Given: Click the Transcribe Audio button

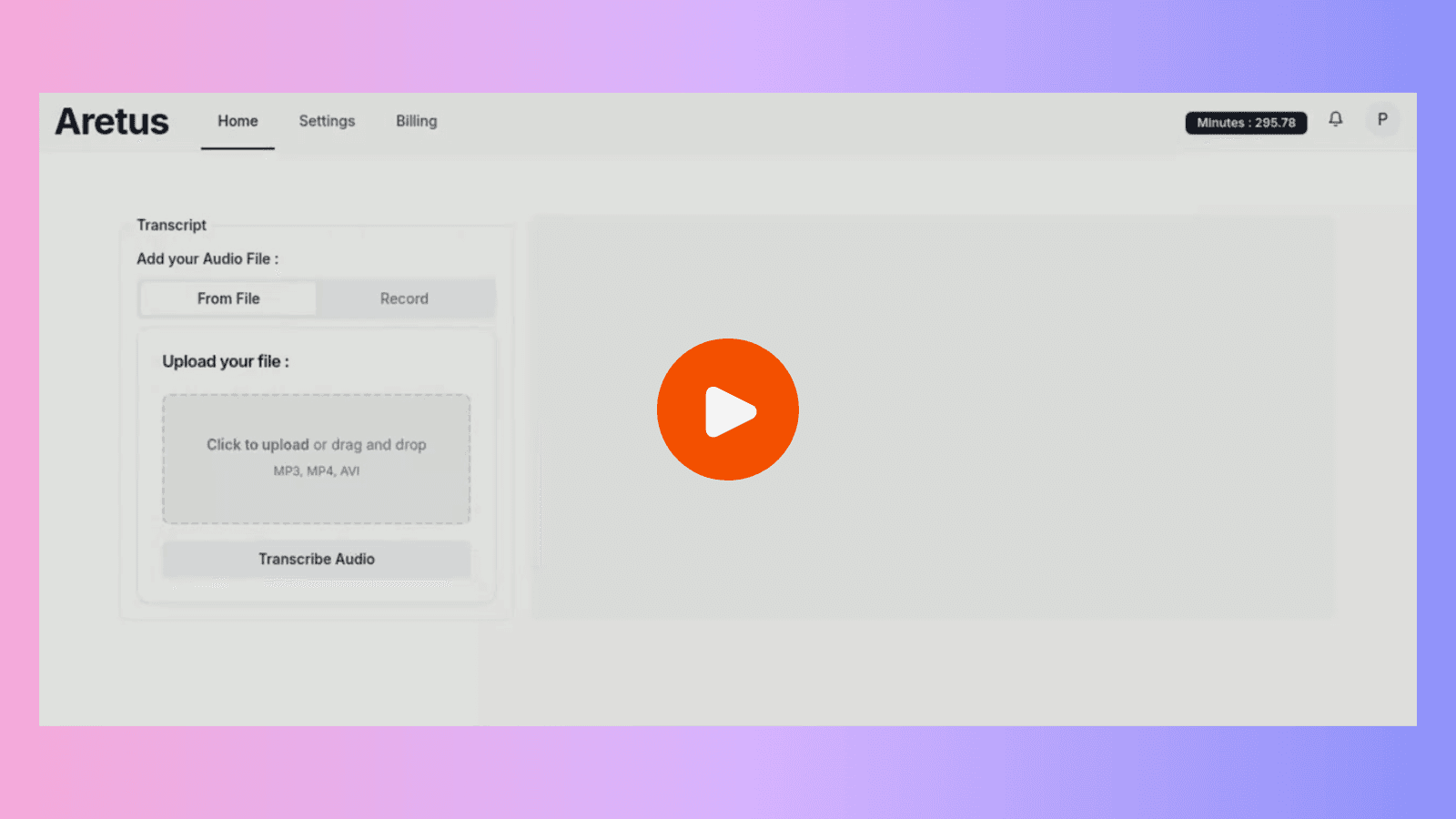Looking at the screenshot, I should (317, 559).
